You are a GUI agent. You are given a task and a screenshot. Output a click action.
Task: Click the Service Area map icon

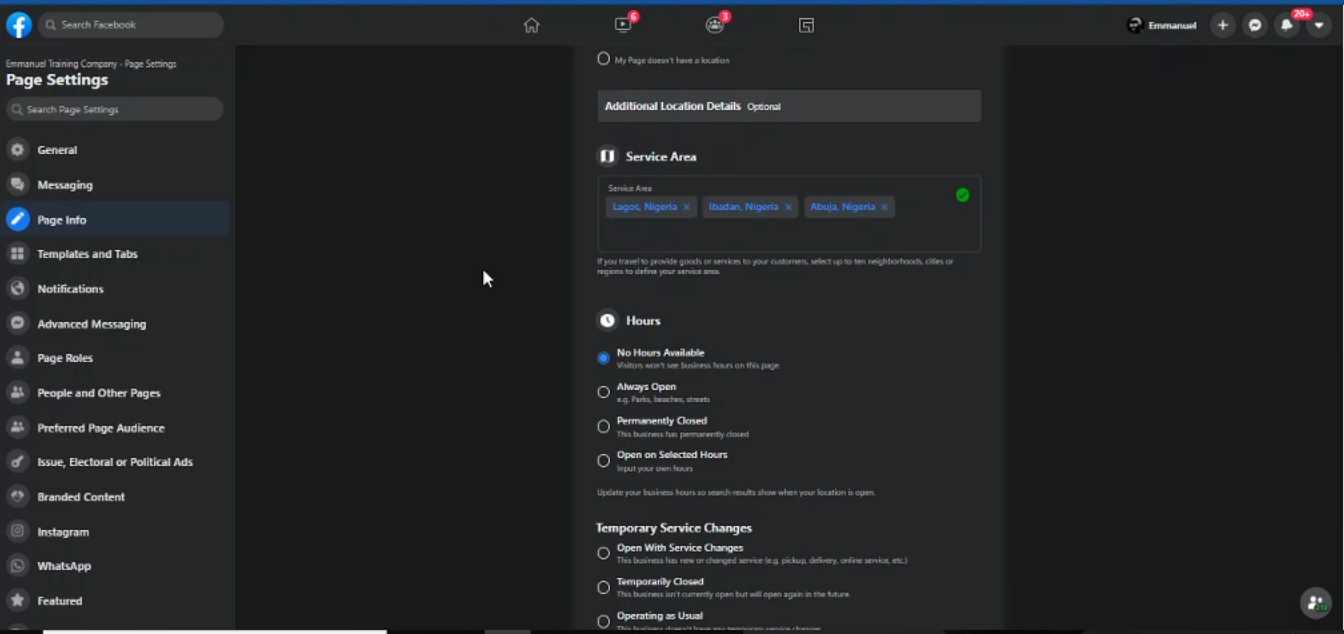(x=607, y=156)
